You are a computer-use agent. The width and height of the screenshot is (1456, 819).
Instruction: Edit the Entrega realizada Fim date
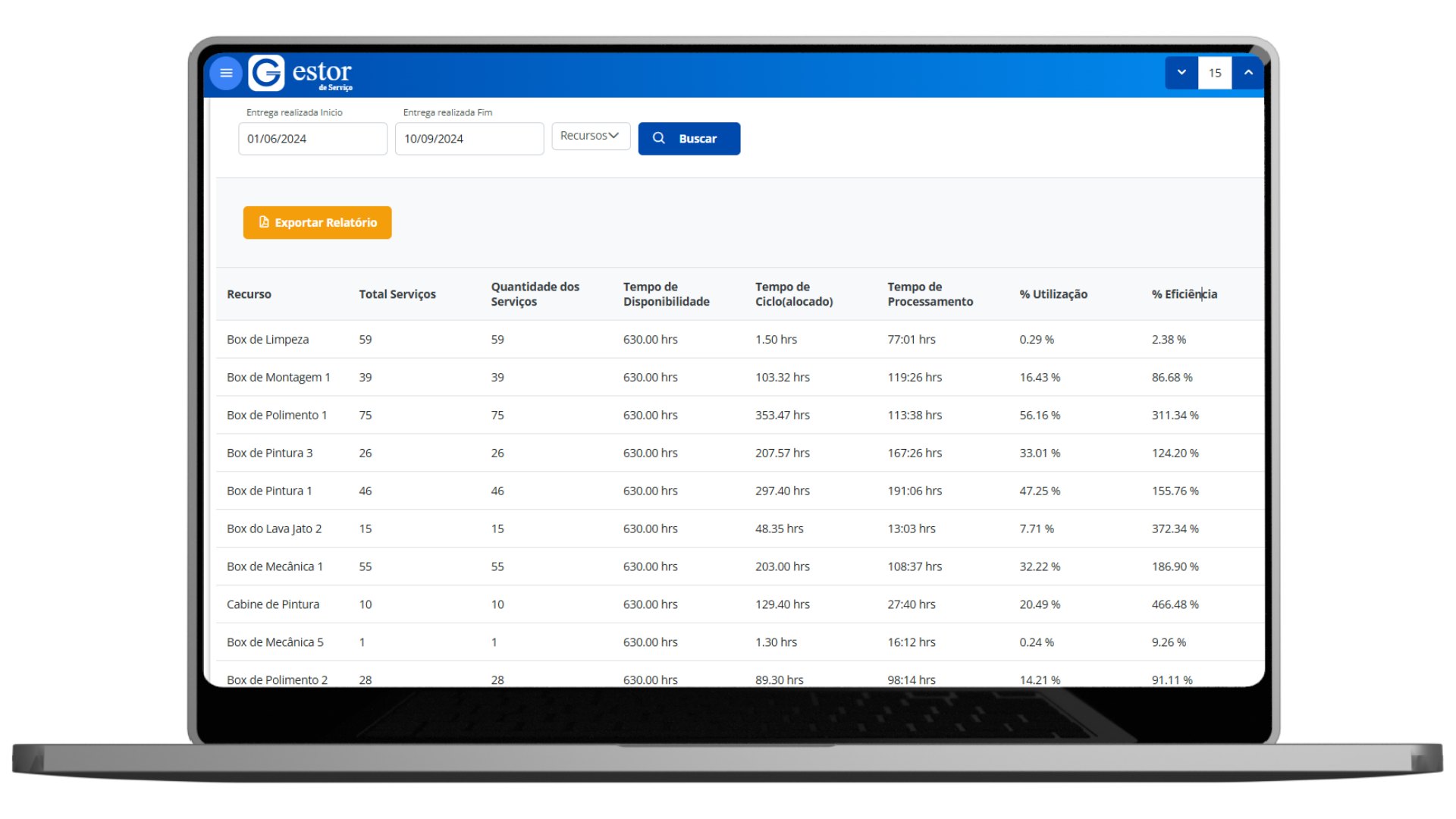coord(469,139)
